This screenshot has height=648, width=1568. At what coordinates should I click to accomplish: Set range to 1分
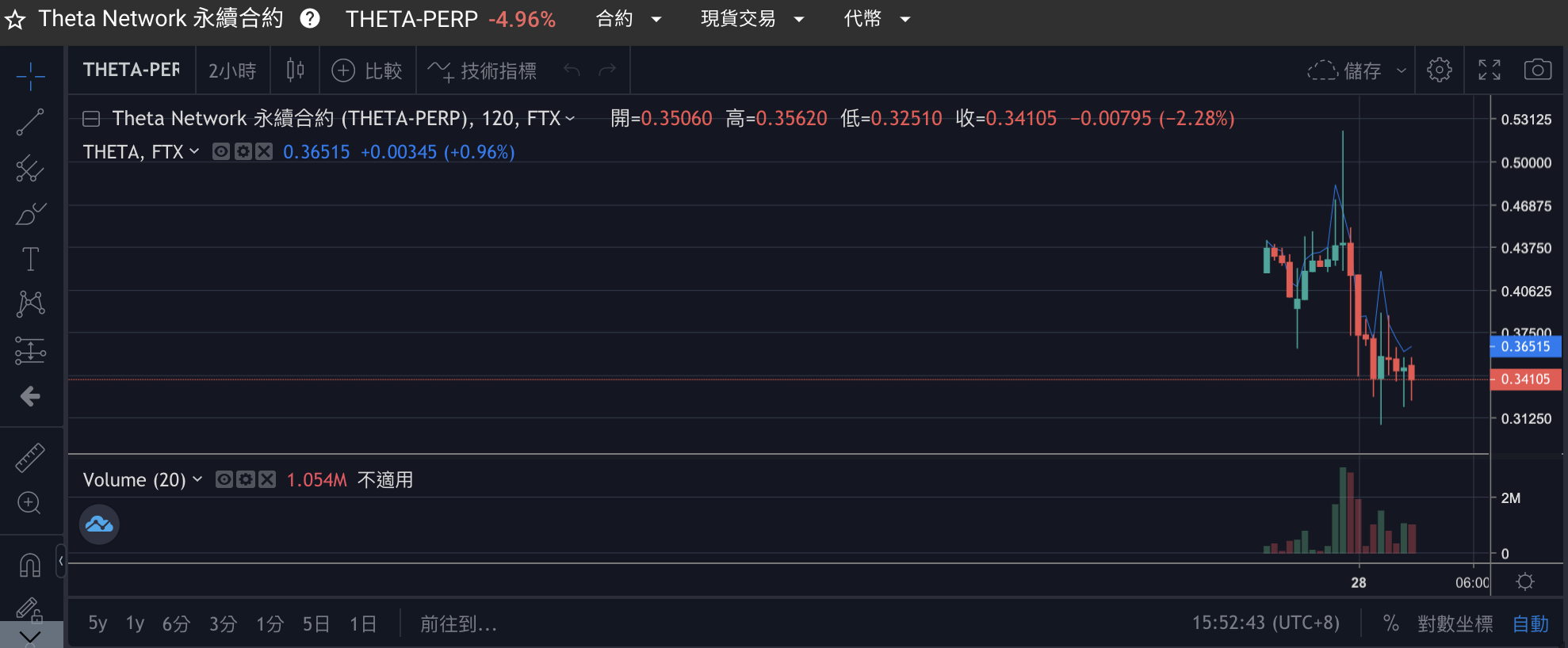point(270,624)
